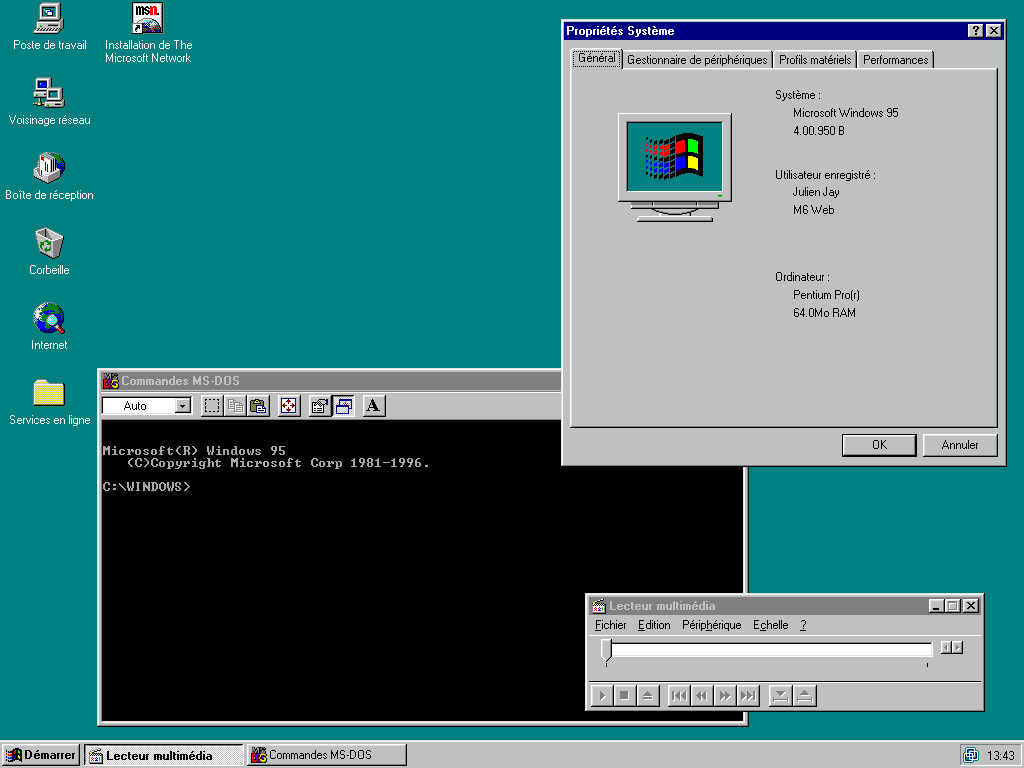1024x768 pixels.
Task: Click the Font 'A' icon in MS-DOS toolbar
Action: coord(374,406)
